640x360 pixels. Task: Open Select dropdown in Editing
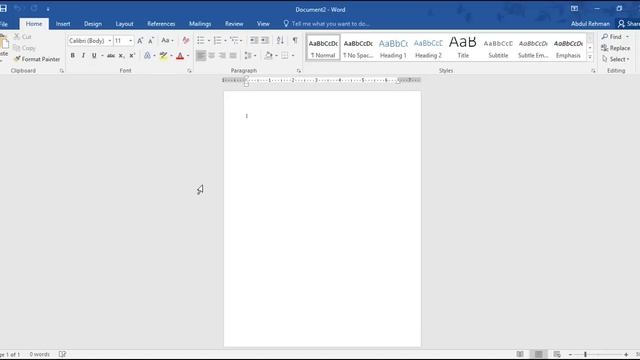[616, 60]
